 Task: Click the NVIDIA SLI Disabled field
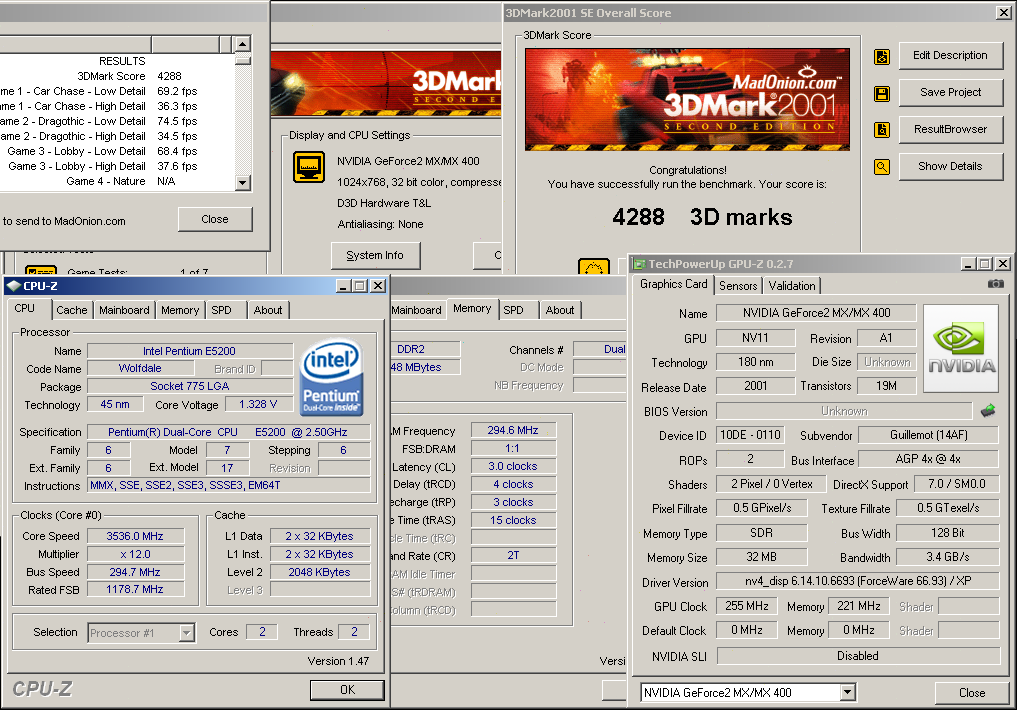coord(857,656)
